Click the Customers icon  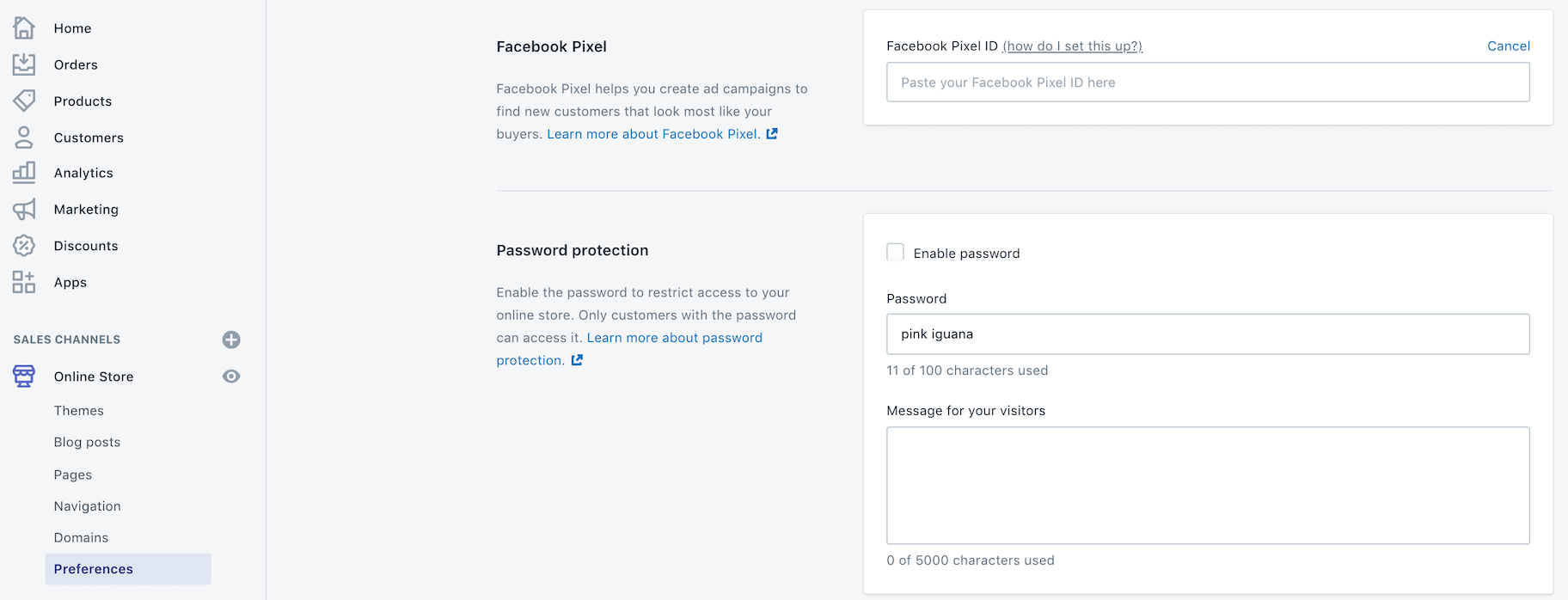point(23,137)
